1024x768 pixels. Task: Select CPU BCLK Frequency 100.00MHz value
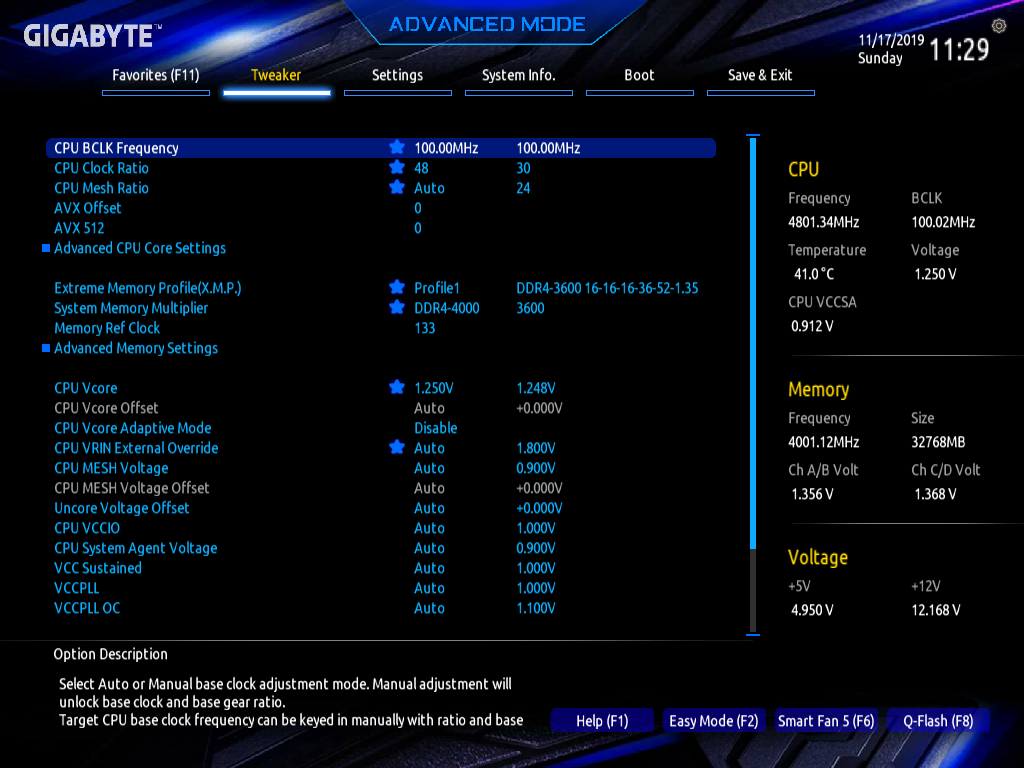tap(446, 148)
